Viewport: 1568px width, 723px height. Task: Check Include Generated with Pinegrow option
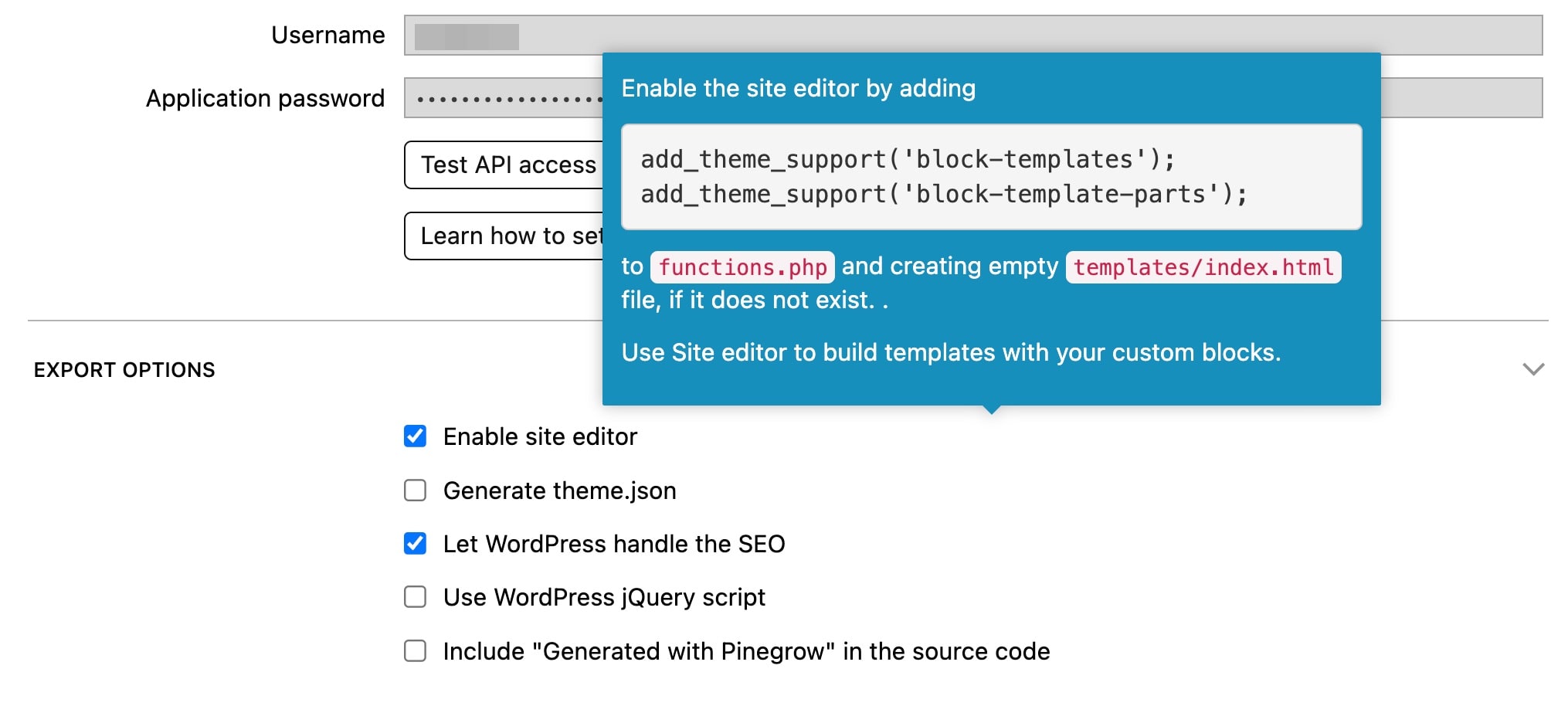[x=415, y=651]
